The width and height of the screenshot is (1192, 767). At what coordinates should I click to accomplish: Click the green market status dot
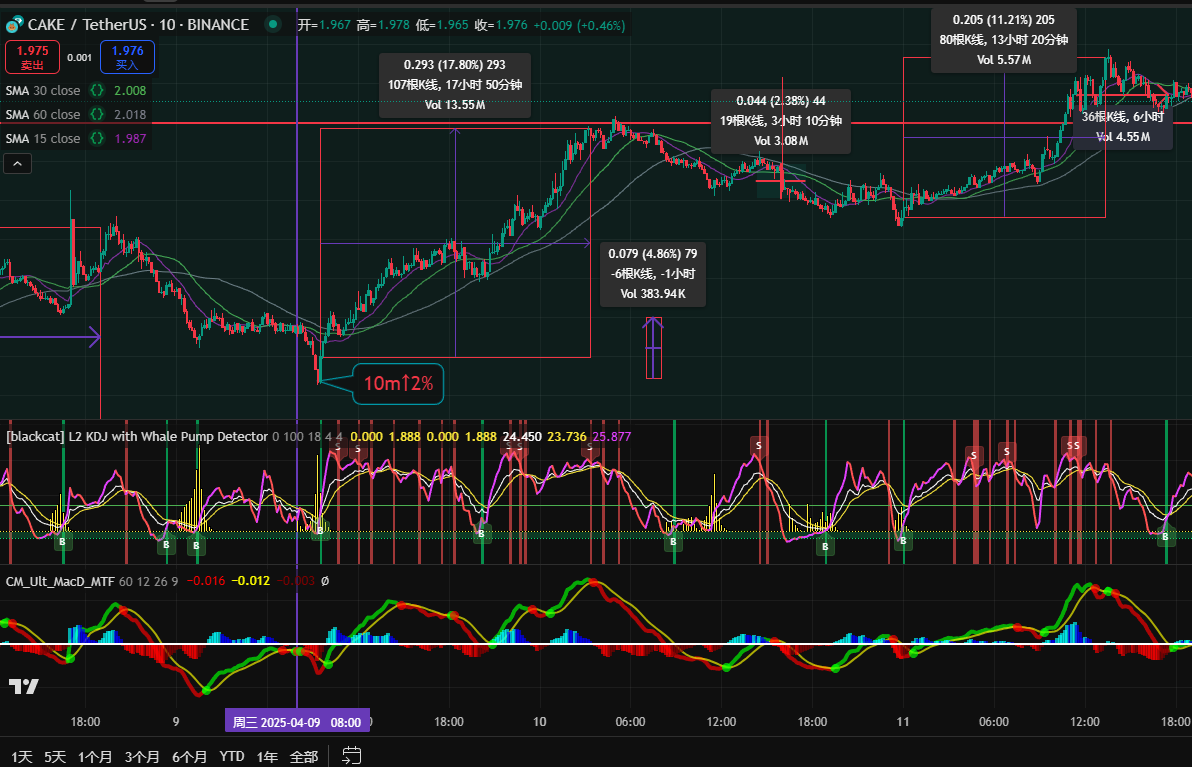(272, 24)
